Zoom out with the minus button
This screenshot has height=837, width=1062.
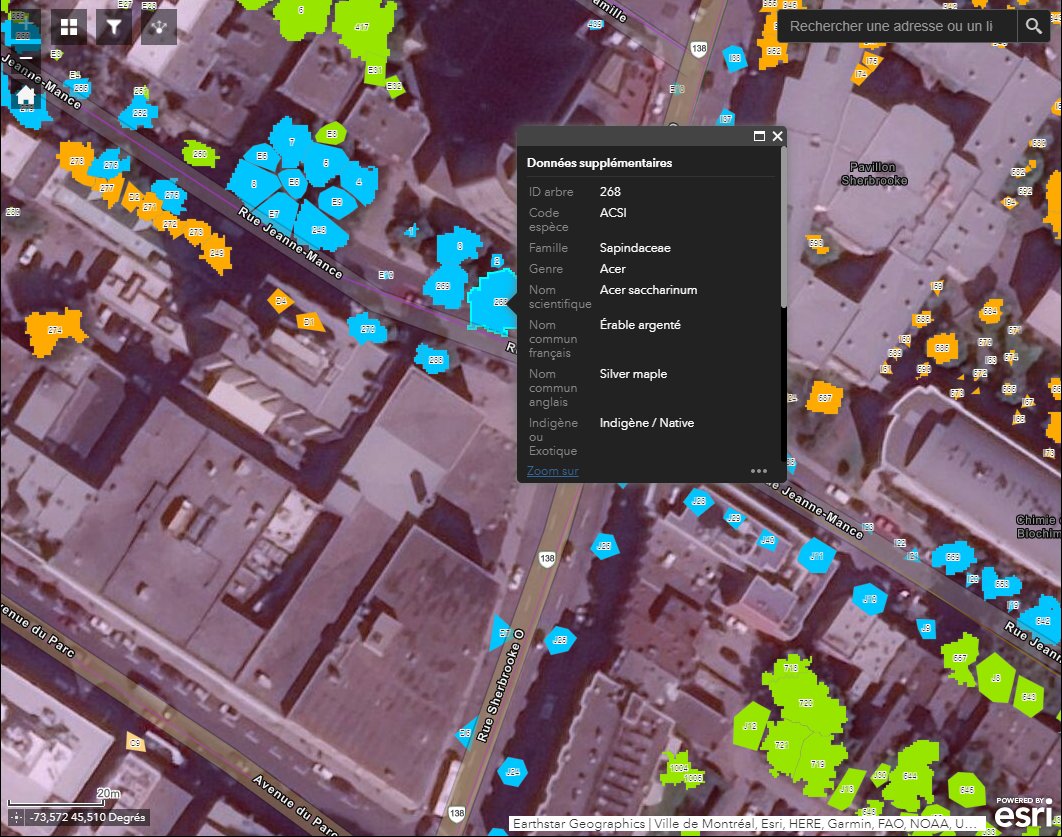(x=25, y=58)
